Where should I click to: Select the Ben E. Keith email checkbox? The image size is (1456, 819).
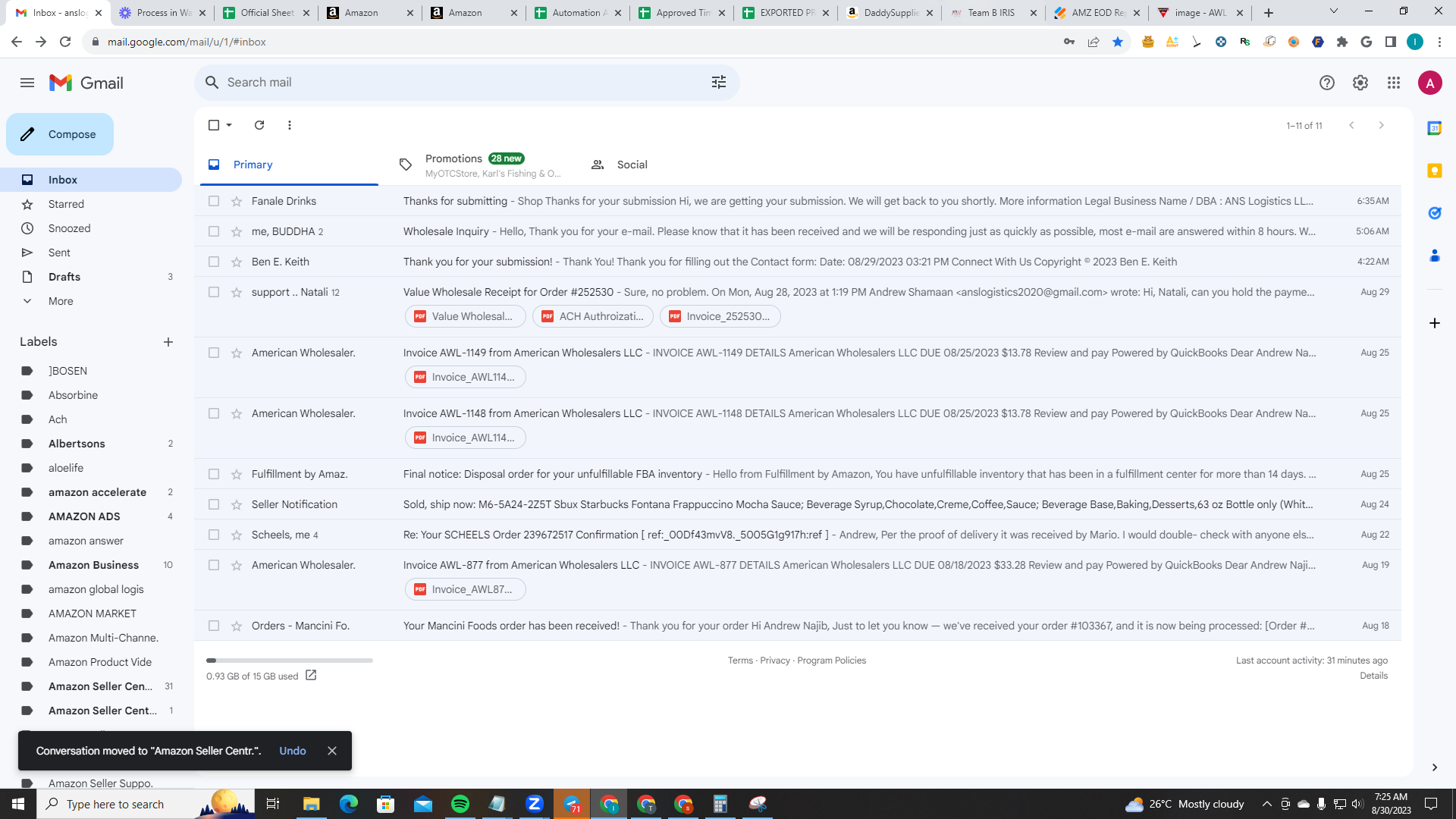214,262
